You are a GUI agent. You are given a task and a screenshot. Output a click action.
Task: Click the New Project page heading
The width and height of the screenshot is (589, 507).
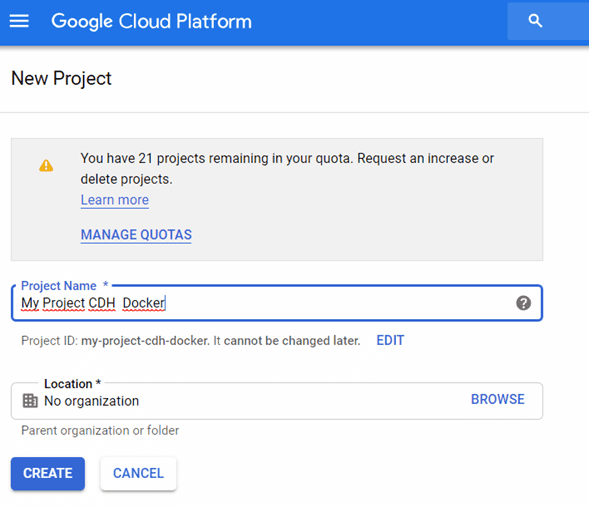[61, 78]
